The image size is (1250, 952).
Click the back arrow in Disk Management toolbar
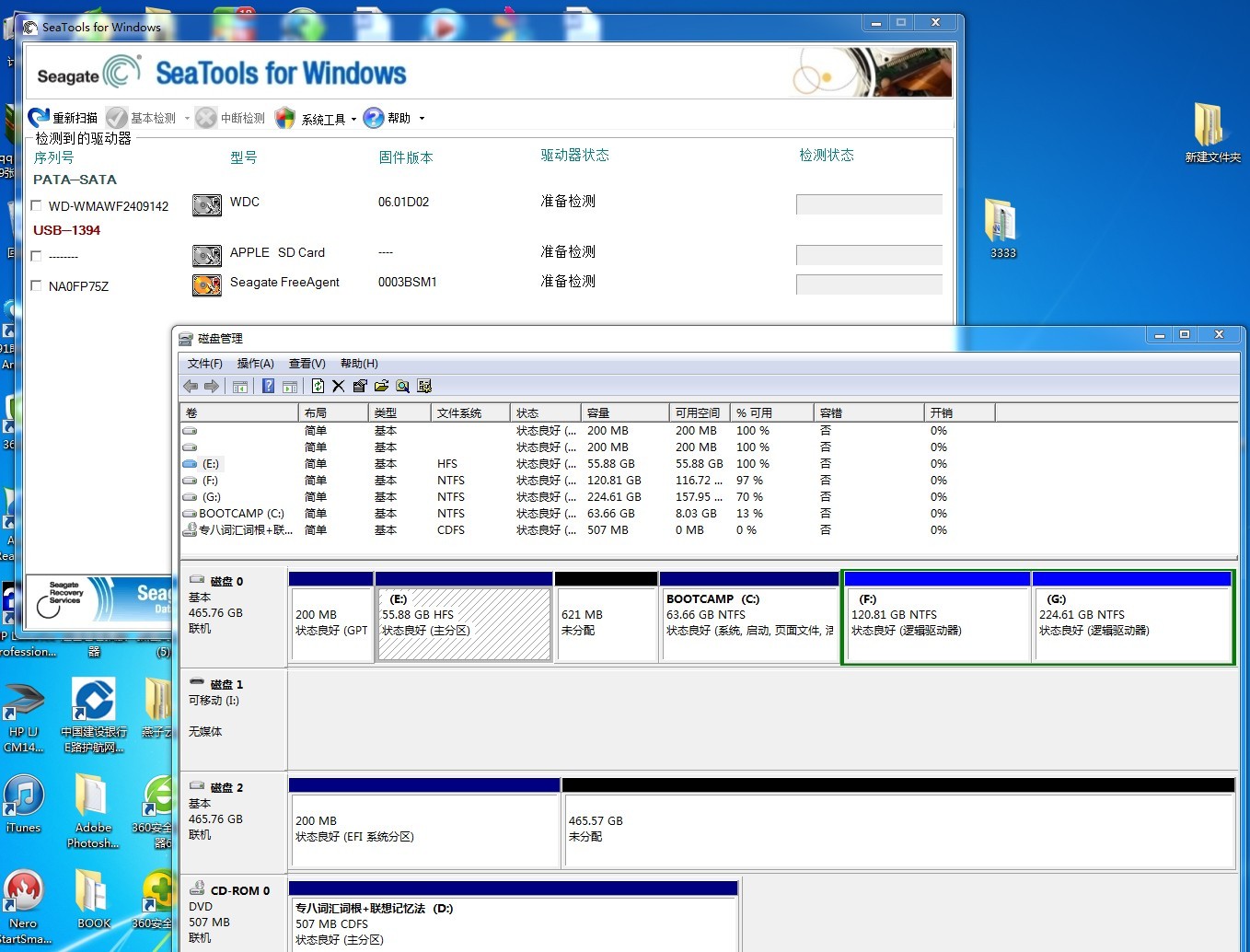[x=191, y=387]
